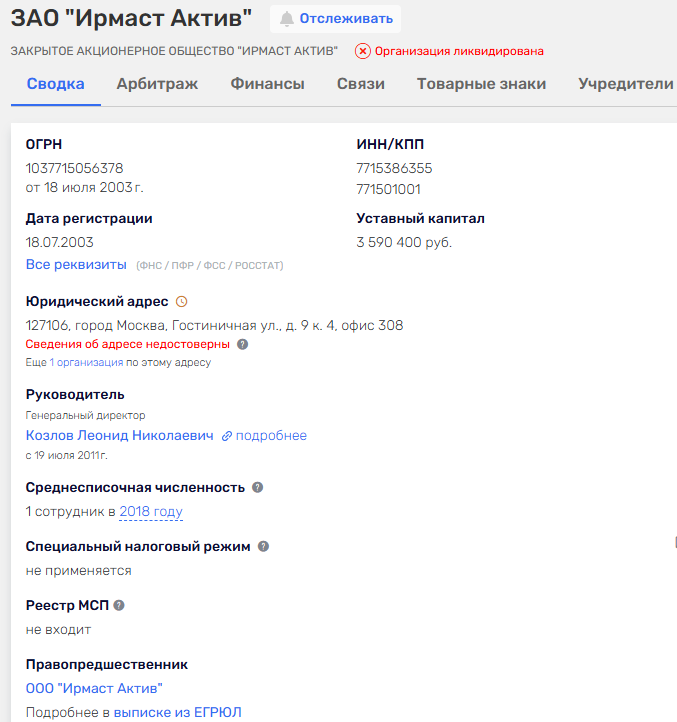Click Сведения об адресе недостоверны warning
The width and height of the screenshot is (677, 722).
[128, 344]
